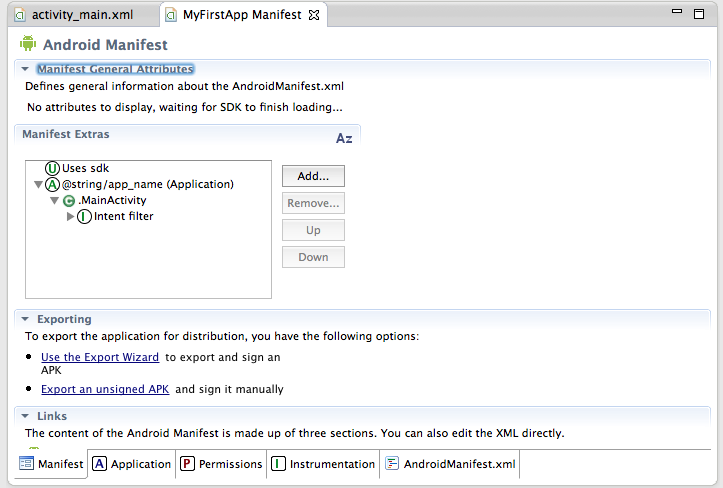The height and width of the screenshot is (488, 723).
Task: Collapse the Links section
Action: pos(25,416)
